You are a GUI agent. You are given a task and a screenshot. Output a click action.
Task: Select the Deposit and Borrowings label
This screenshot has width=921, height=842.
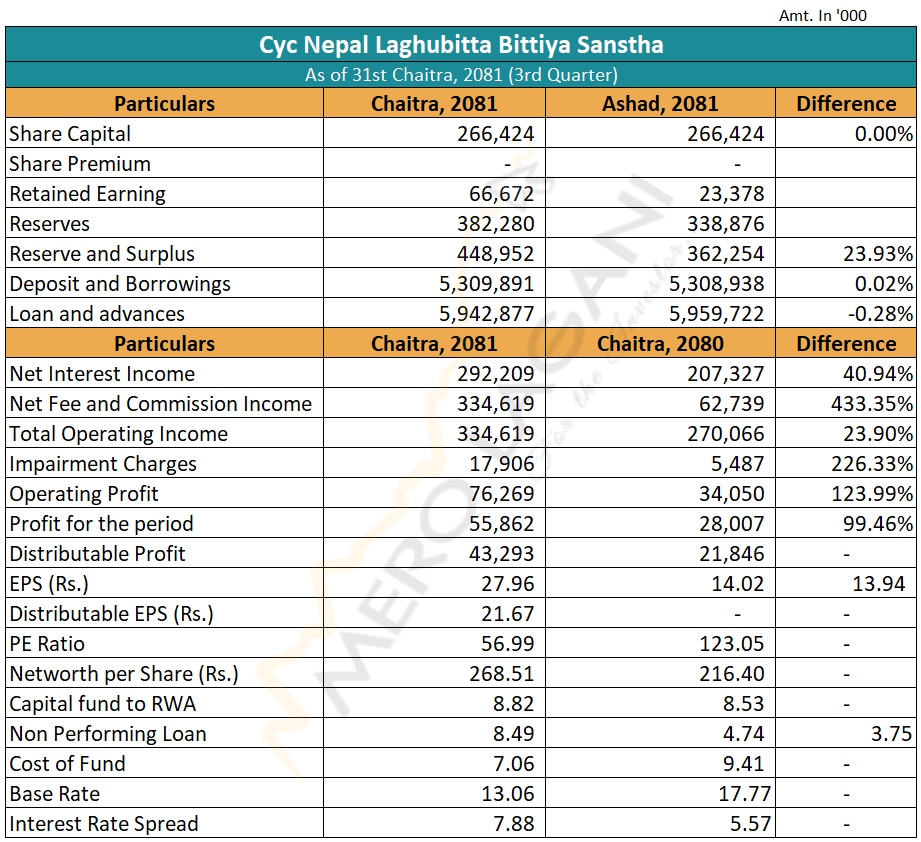(x=120, y=284)
